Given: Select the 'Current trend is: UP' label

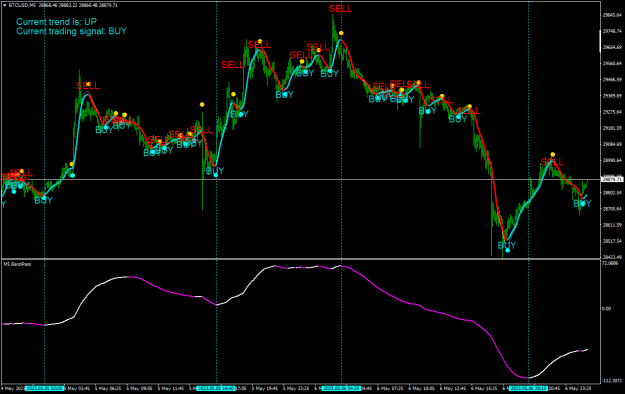Looking at the screenshot, I should click(x=56, y=22).
